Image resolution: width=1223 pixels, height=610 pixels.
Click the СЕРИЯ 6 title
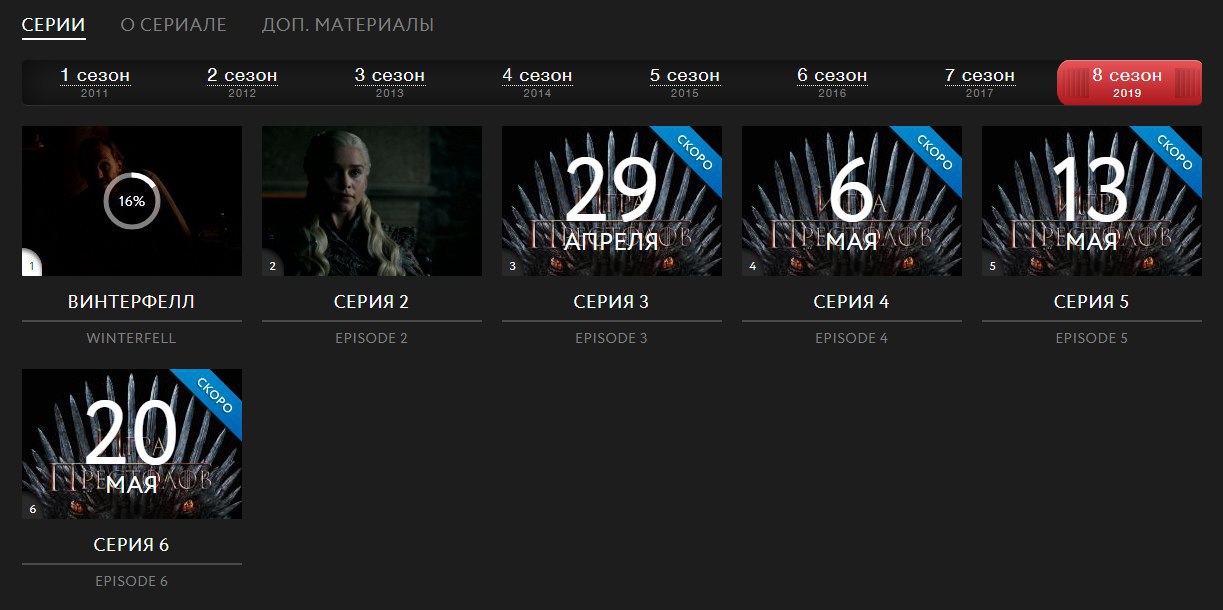pos(132,545)
